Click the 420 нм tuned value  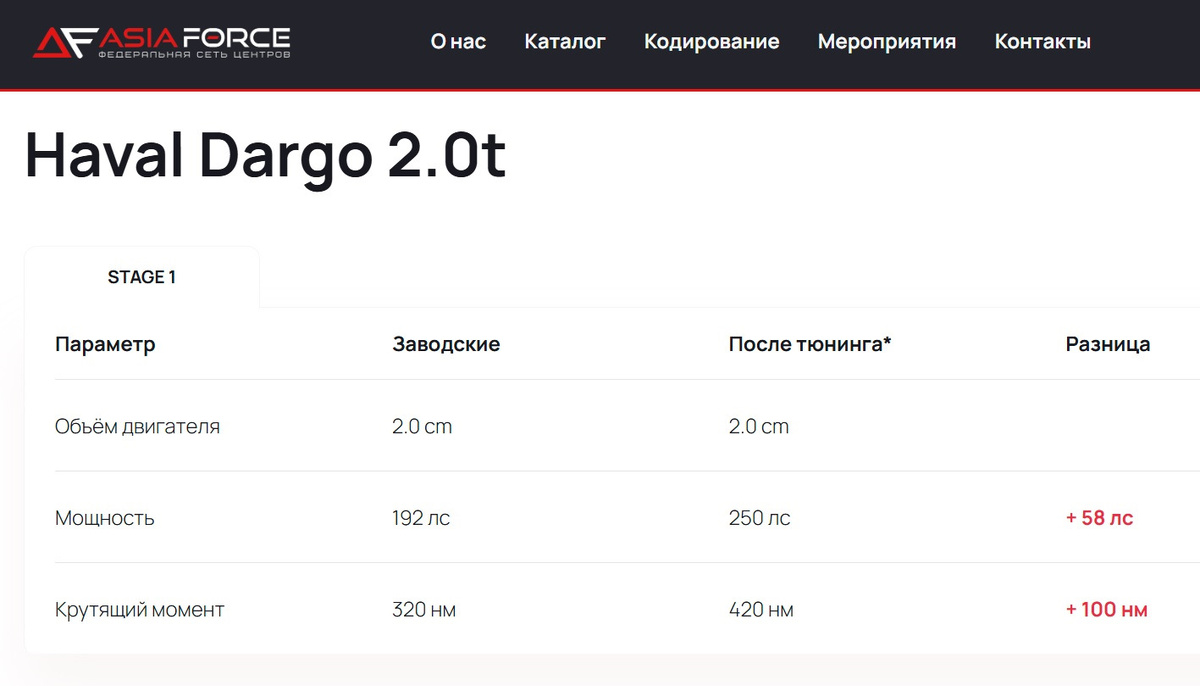tap(761, 610)
